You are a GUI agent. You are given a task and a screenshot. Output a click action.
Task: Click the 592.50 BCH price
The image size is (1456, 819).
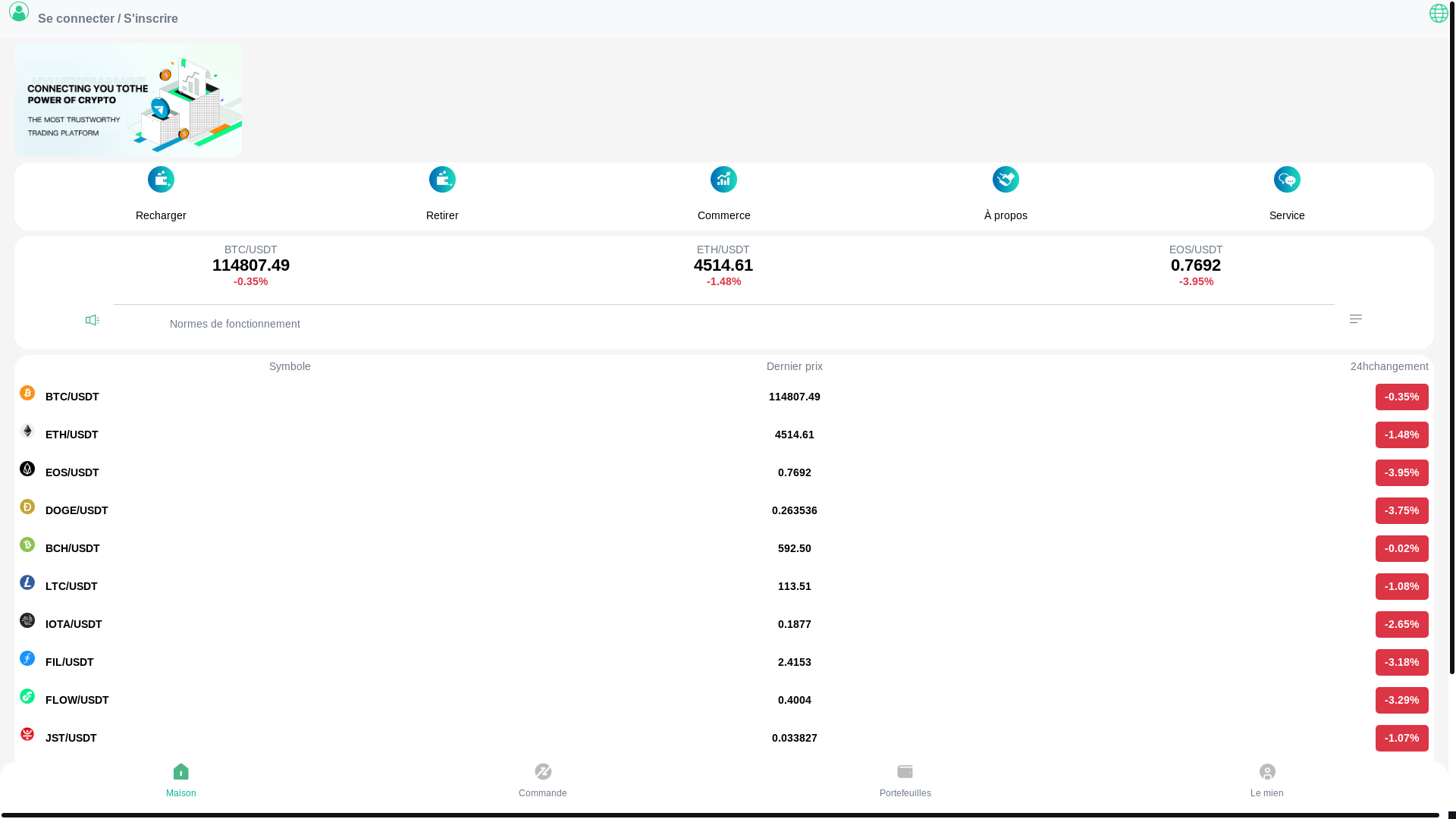[x=795, y=548]
